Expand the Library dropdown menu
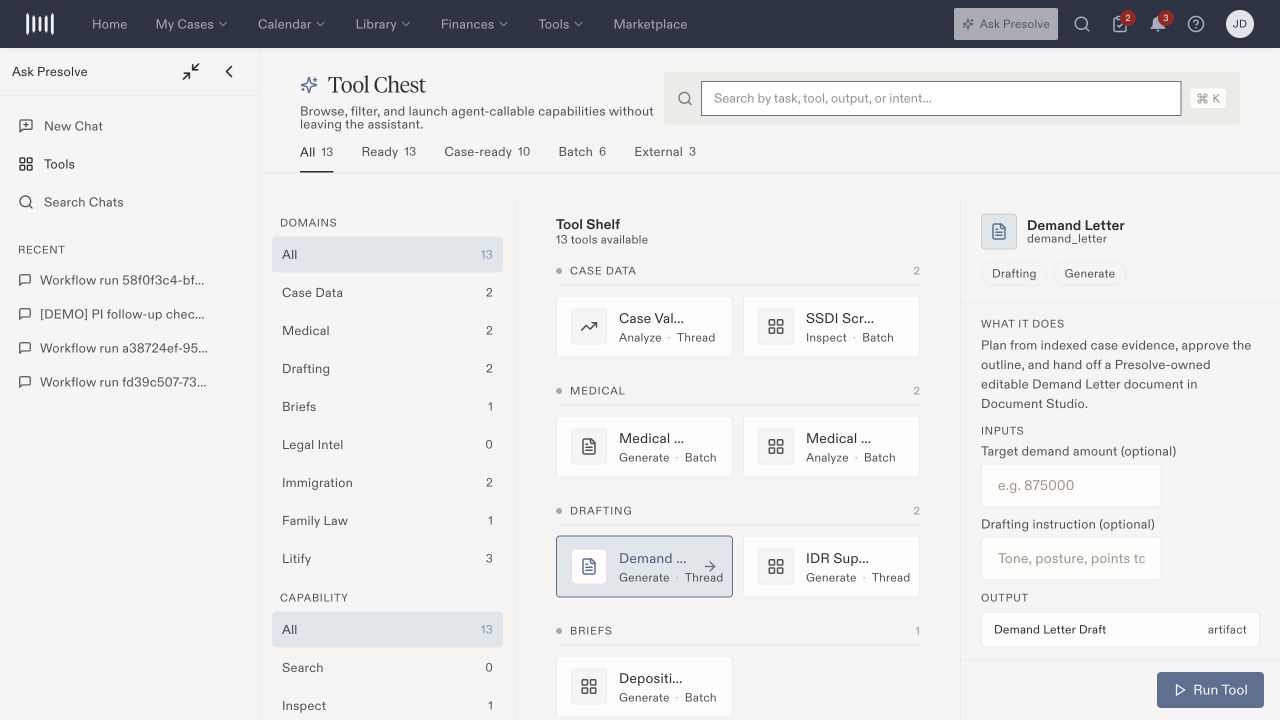1280x720 pixels. click(x=383, y=24)
